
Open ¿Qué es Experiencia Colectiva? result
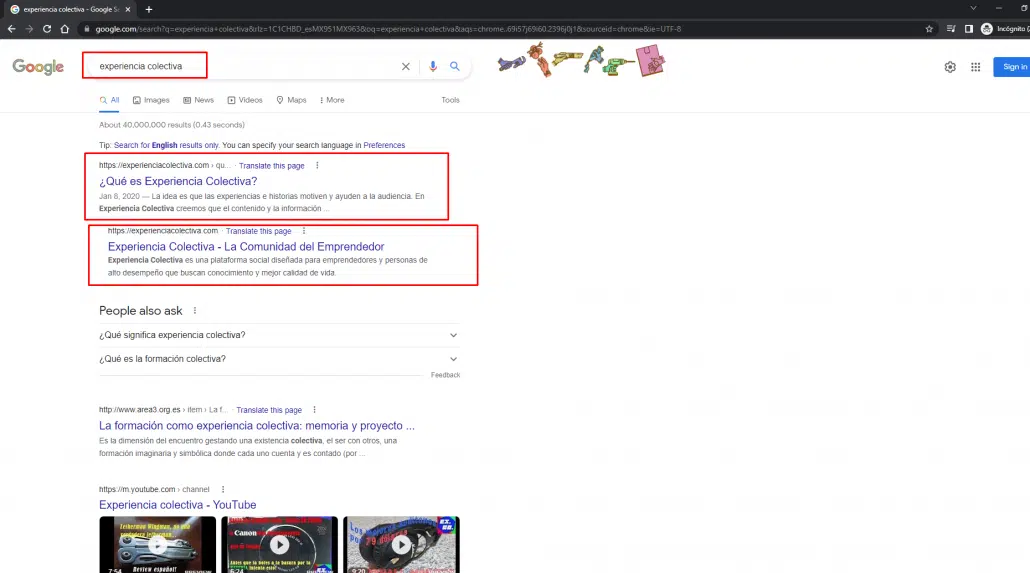click(x=178, y=181)
